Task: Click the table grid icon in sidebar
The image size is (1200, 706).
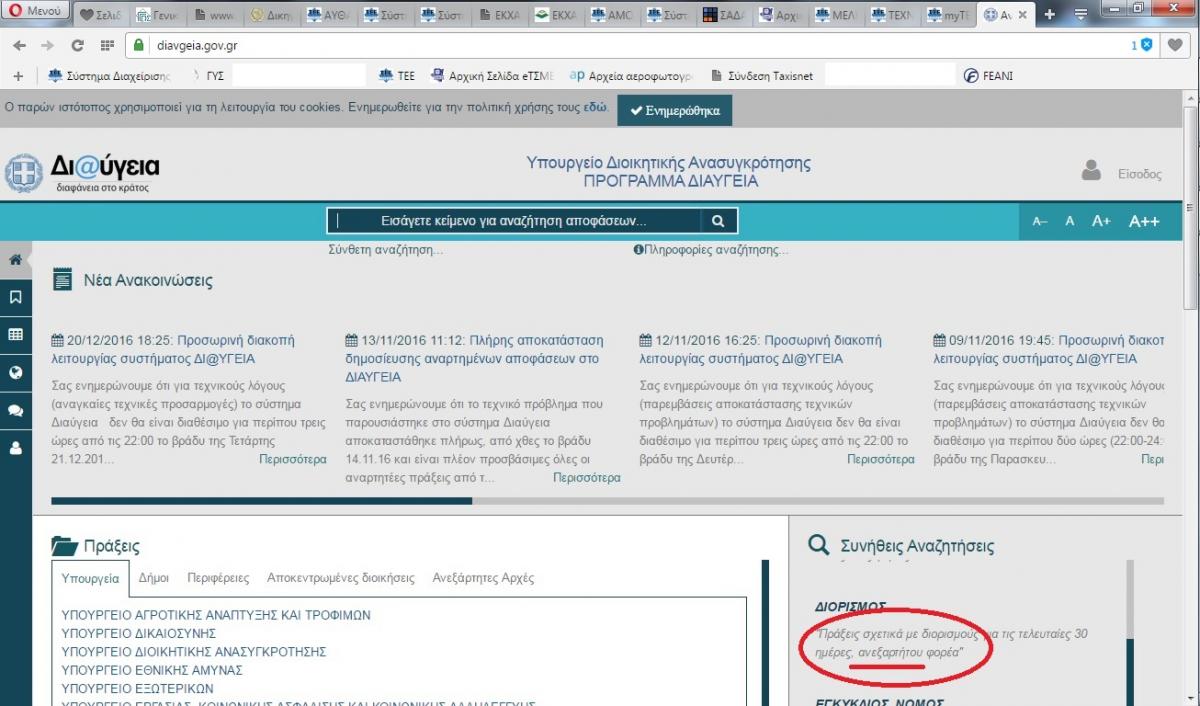Action: (15, 335)
